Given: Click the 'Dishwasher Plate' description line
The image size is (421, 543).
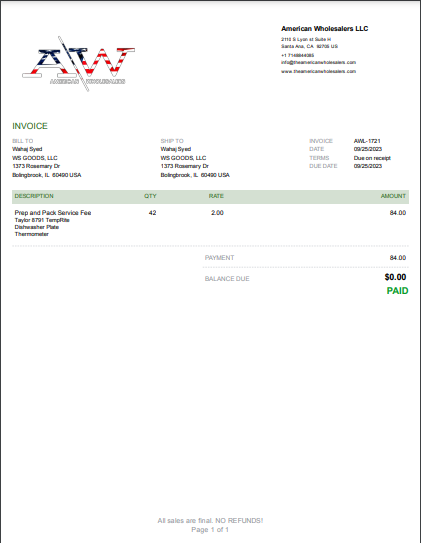Looking at the screenshot, I should pyautogui.click(x=37, y=227).
